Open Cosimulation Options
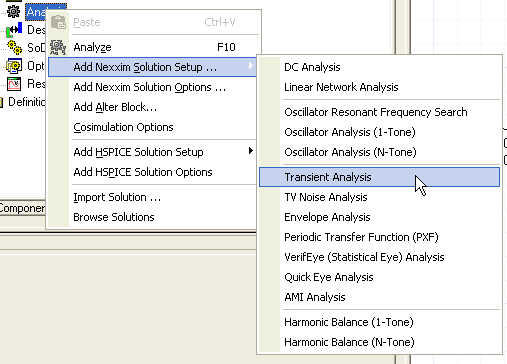 [x=123, y=127]
